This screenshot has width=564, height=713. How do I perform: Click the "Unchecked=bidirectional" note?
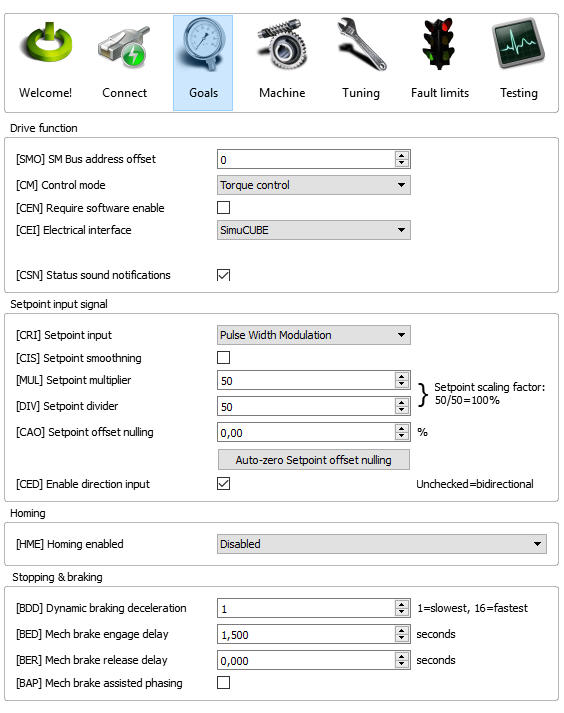pos(475,484)
